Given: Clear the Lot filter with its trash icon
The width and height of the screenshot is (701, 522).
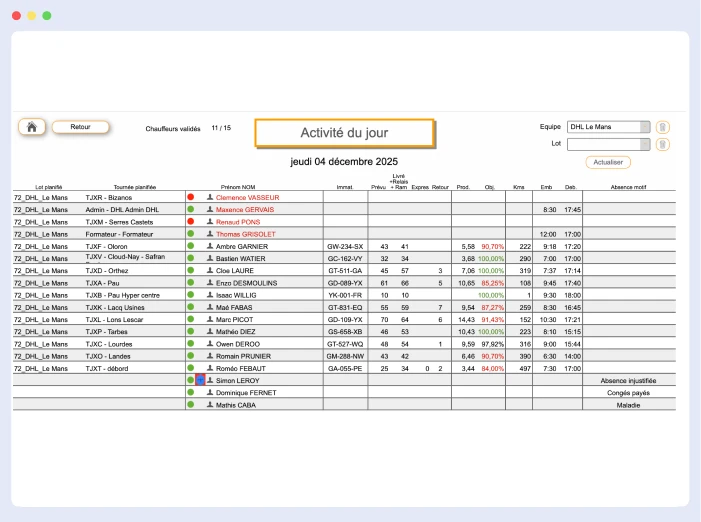Looking at the screenshot, I should tap(662, 144).
